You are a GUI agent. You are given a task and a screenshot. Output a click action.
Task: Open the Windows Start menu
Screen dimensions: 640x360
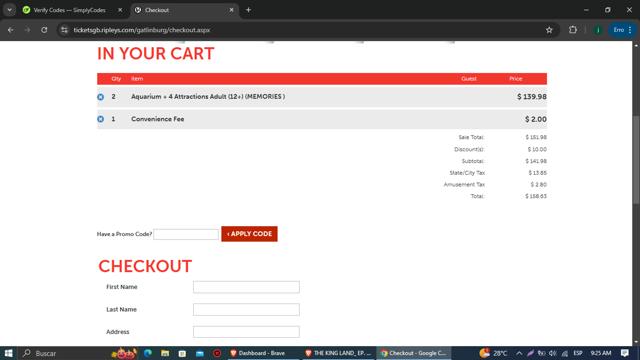pos(9,353)
